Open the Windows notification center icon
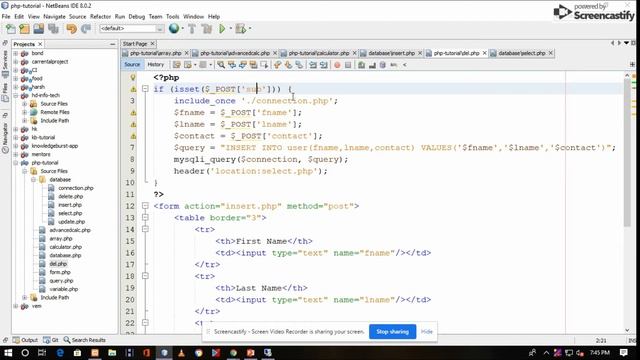640x360 pixels. 624,353
